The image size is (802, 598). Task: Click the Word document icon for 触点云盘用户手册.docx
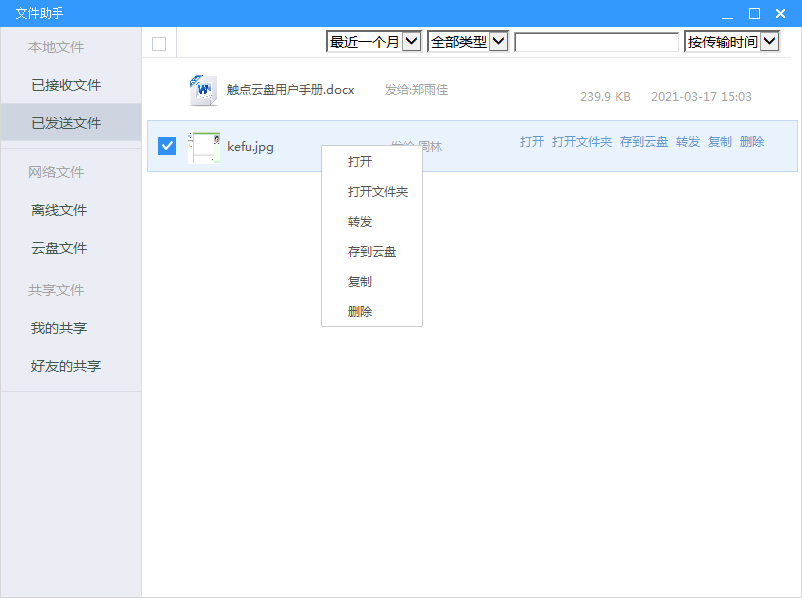203,90
